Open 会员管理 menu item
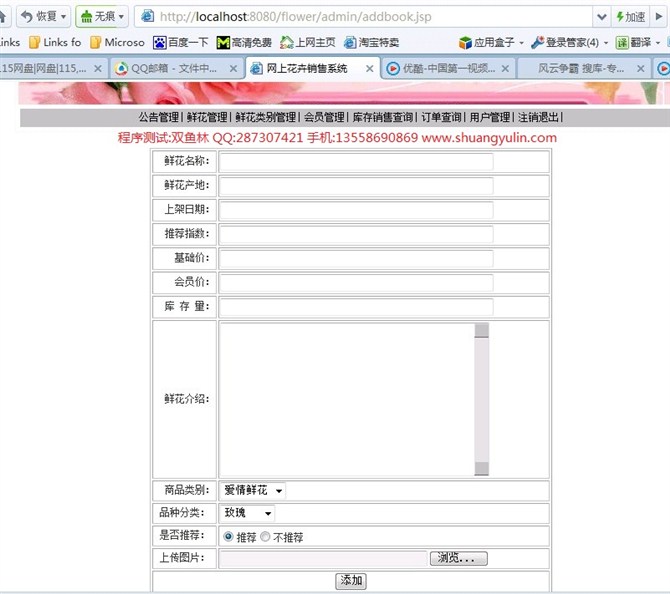Viewport: 670px width, 594px height. pos(324,118)
